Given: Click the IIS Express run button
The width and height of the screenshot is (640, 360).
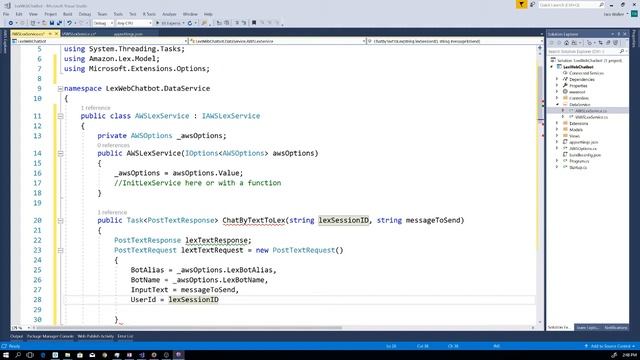Looking at the screenshot, I should click(169, 23).
